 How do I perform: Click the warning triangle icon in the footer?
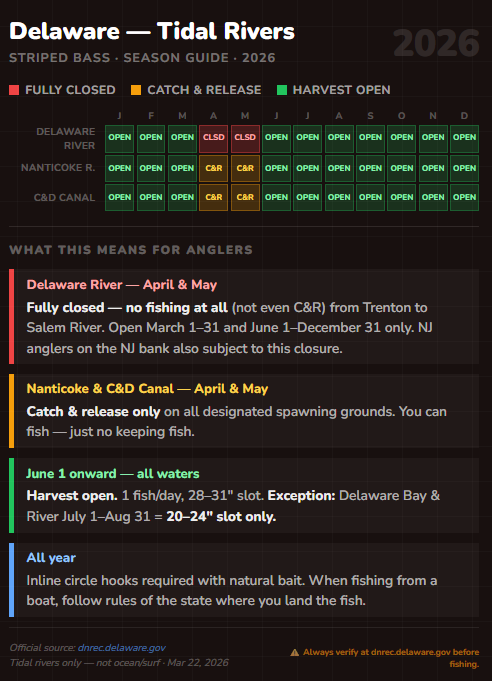(294, 652)
